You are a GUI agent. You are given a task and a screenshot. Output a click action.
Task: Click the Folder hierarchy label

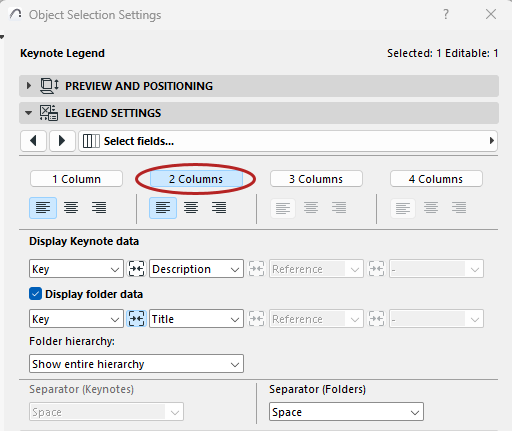(72, 341)
